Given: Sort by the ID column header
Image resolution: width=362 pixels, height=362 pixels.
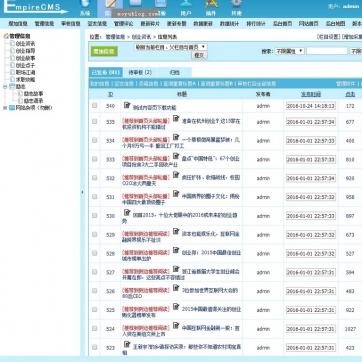Looking at the screenshot, I should pos(110,94).
